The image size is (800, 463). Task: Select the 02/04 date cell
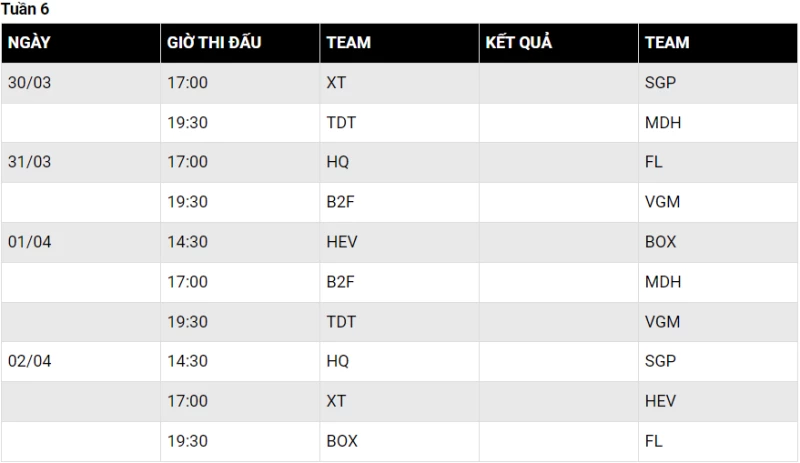29,361
